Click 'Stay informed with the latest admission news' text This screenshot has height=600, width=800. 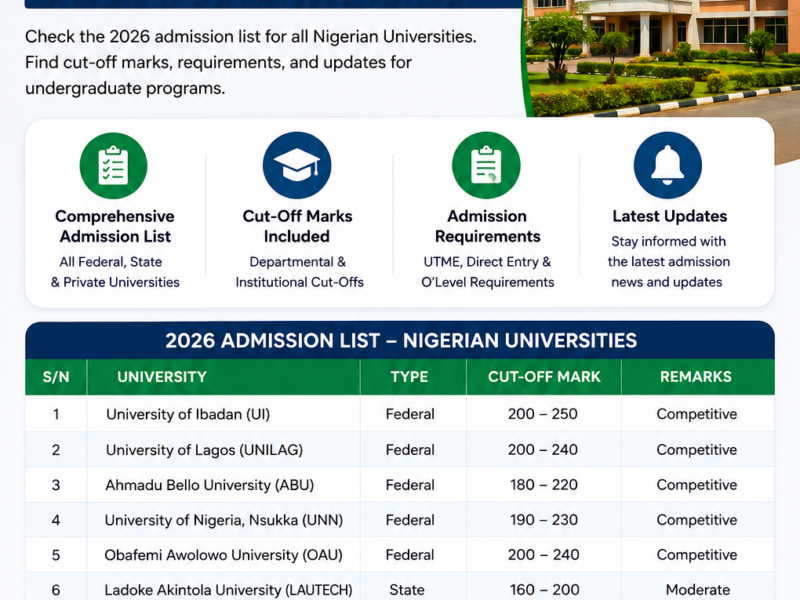coord(668,262)
